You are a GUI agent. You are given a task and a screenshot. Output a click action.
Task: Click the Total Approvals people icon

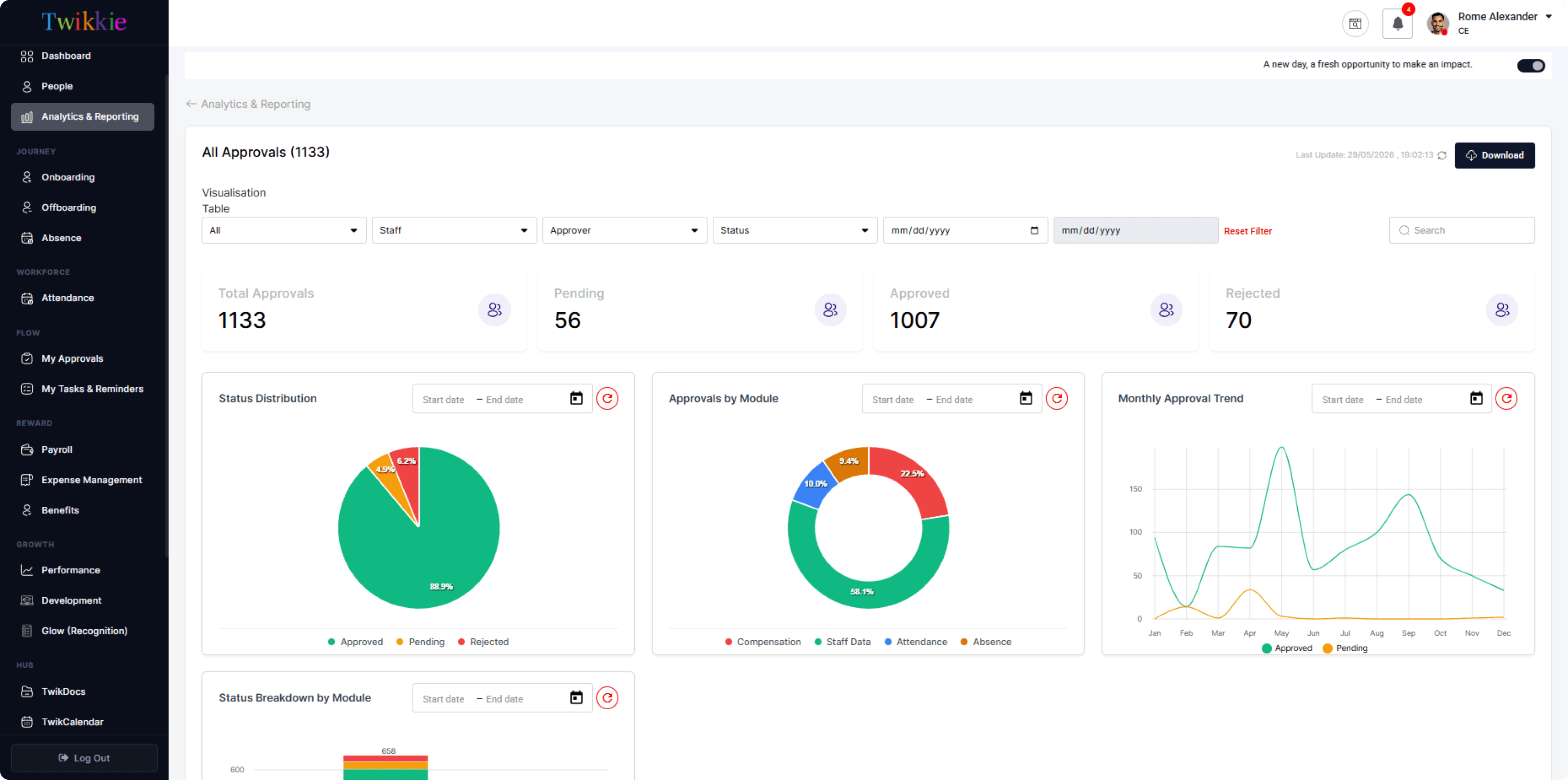[x=494, y=310]
